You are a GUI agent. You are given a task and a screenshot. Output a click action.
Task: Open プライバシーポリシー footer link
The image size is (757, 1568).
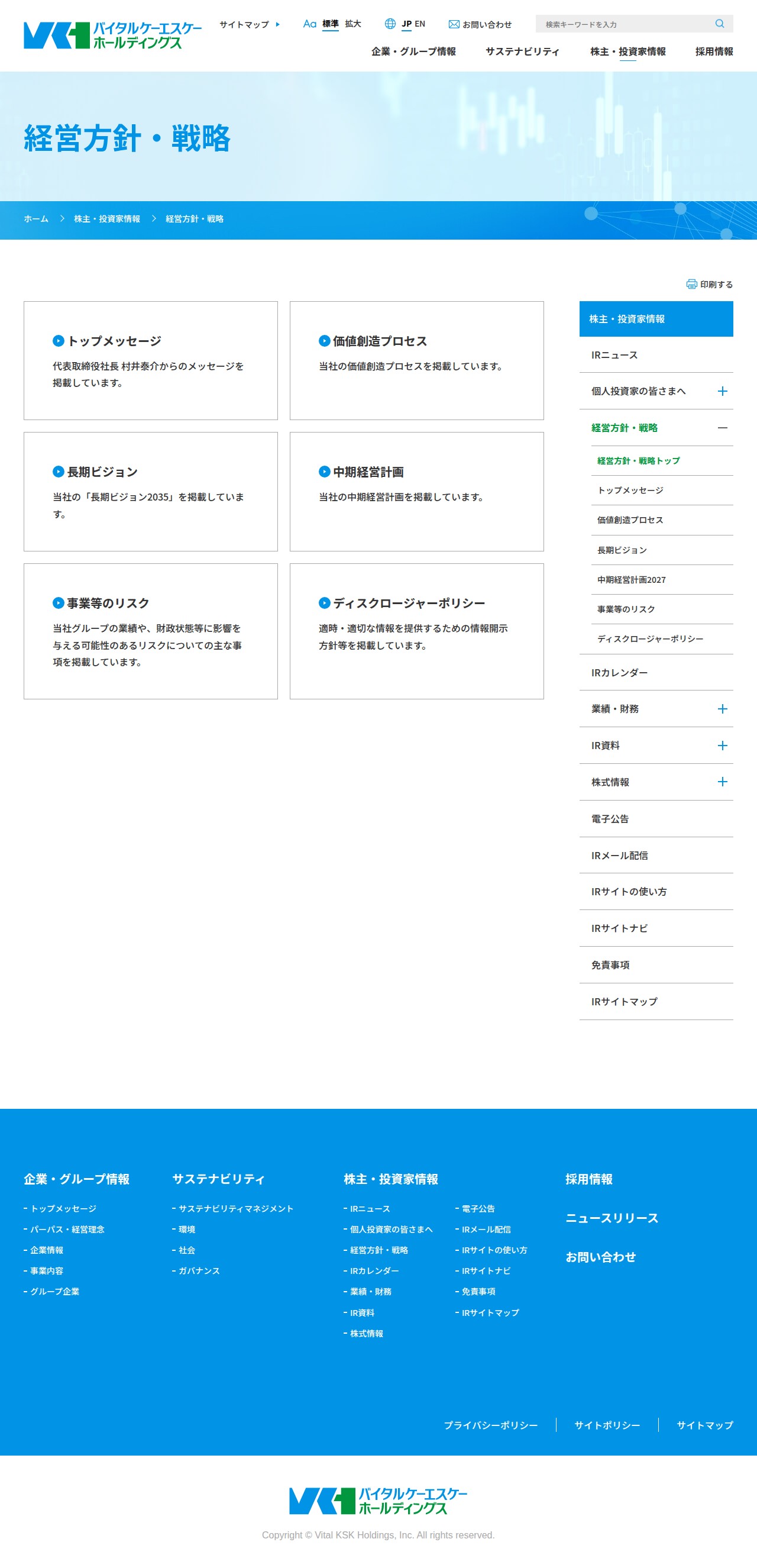[x=490, y=1425]
